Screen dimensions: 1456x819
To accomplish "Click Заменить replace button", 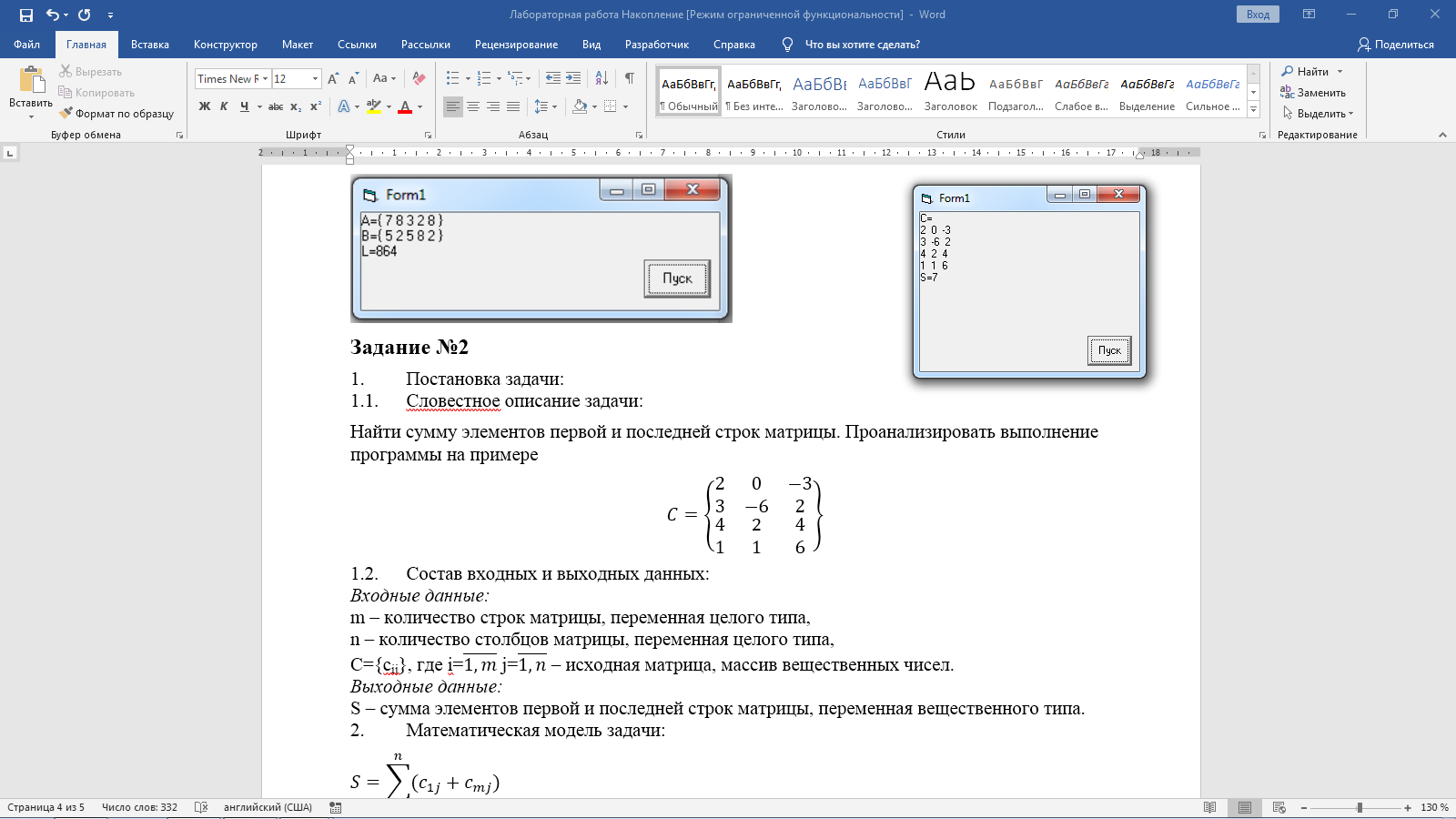I will 1313,92.
